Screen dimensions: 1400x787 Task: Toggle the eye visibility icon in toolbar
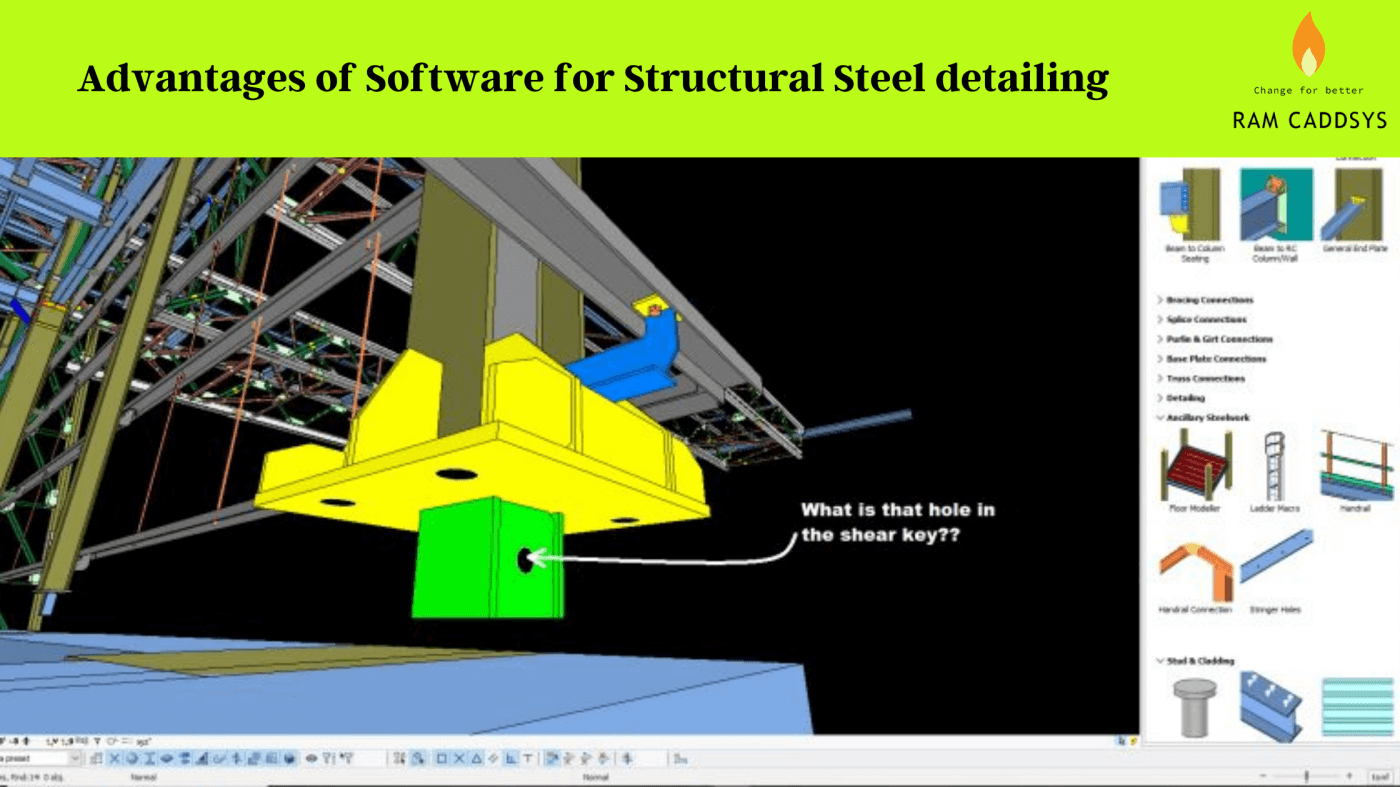click(x=311, y=758)
